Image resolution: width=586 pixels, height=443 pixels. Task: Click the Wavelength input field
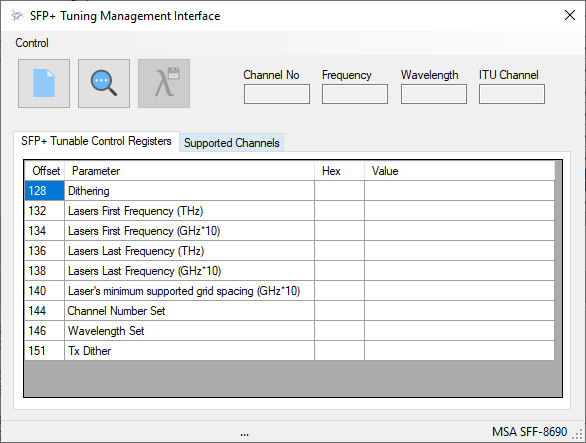[434, 94]
